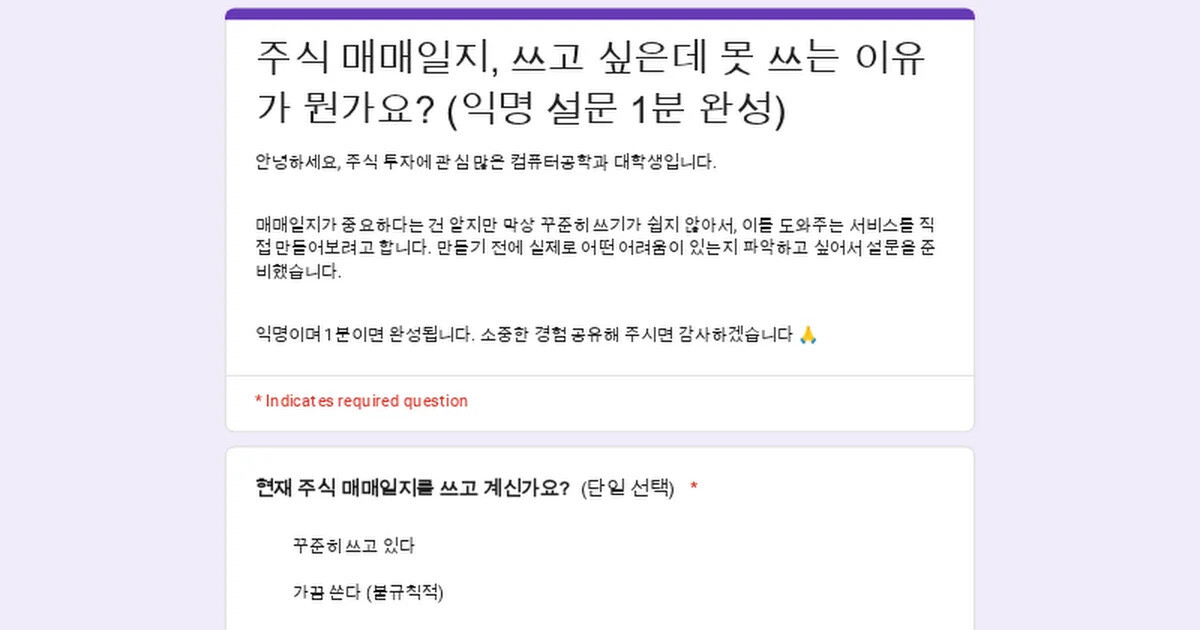Choose the '가끔 쓴다 (불규칙적)' option
Screen dimensions: 1200x630
[368, 592]
